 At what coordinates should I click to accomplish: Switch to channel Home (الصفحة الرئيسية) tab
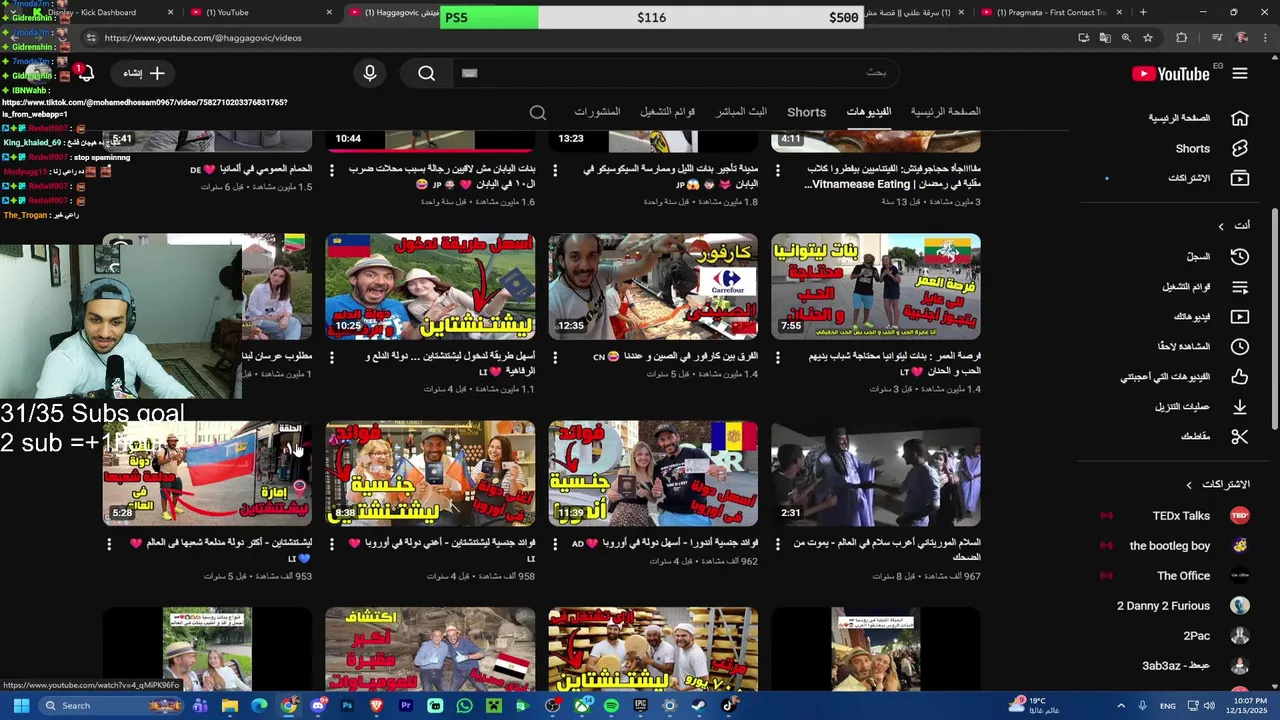tap(945, 112)
